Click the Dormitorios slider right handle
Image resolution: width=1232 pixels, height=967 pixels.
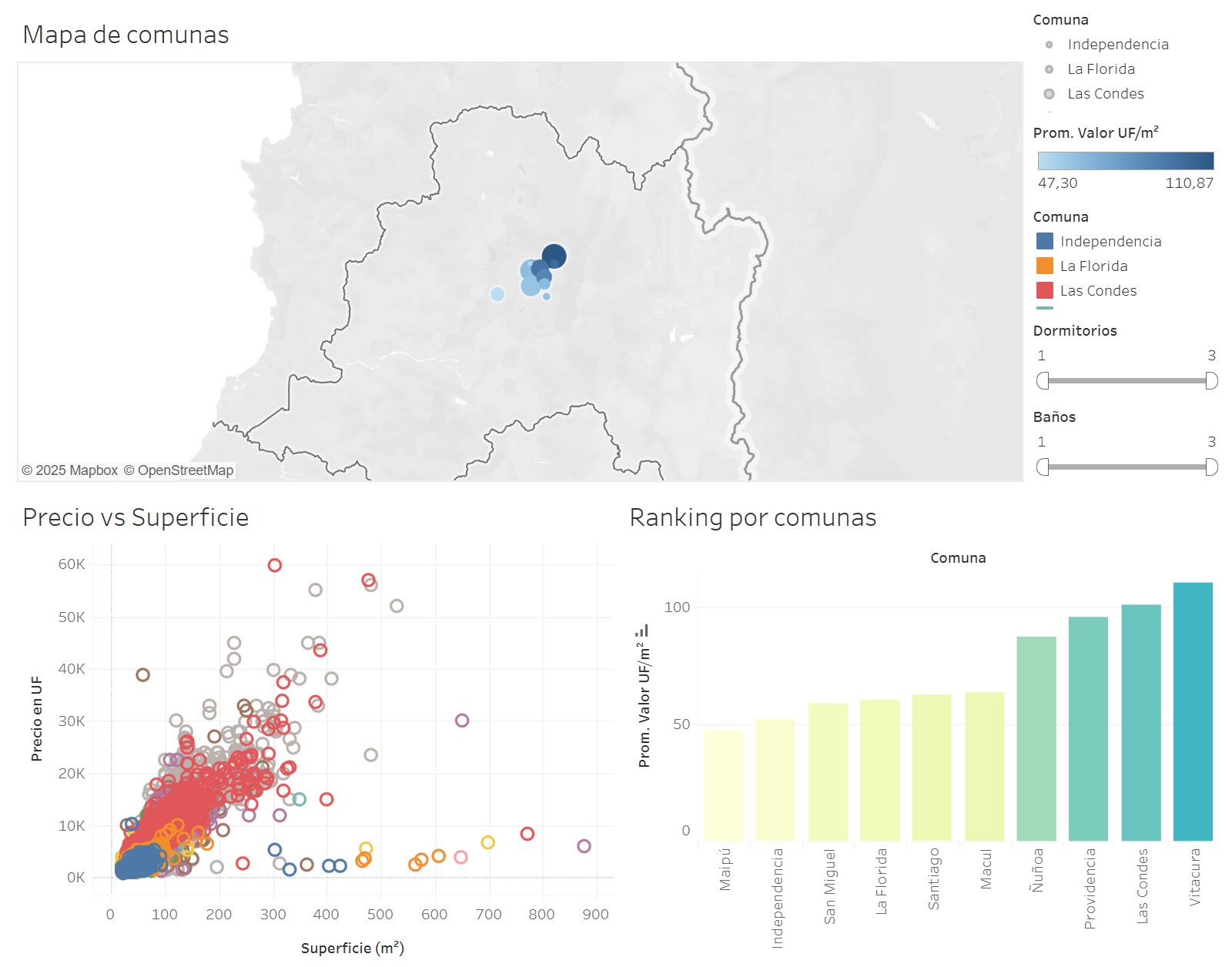1211,380
